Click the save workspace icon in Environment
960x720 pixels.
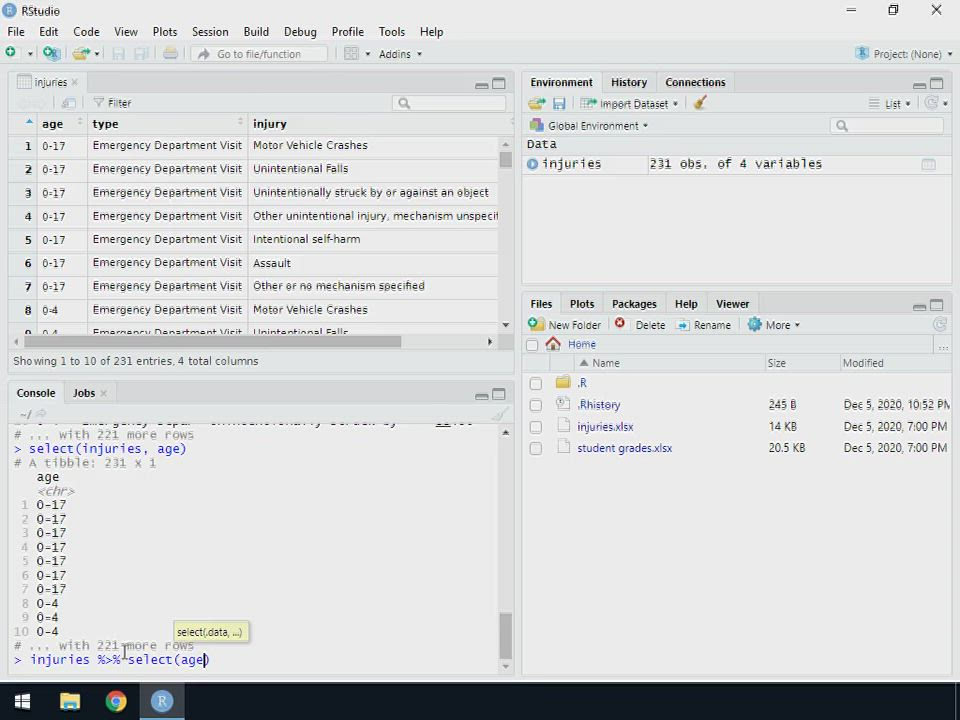[x=559, y=103]
